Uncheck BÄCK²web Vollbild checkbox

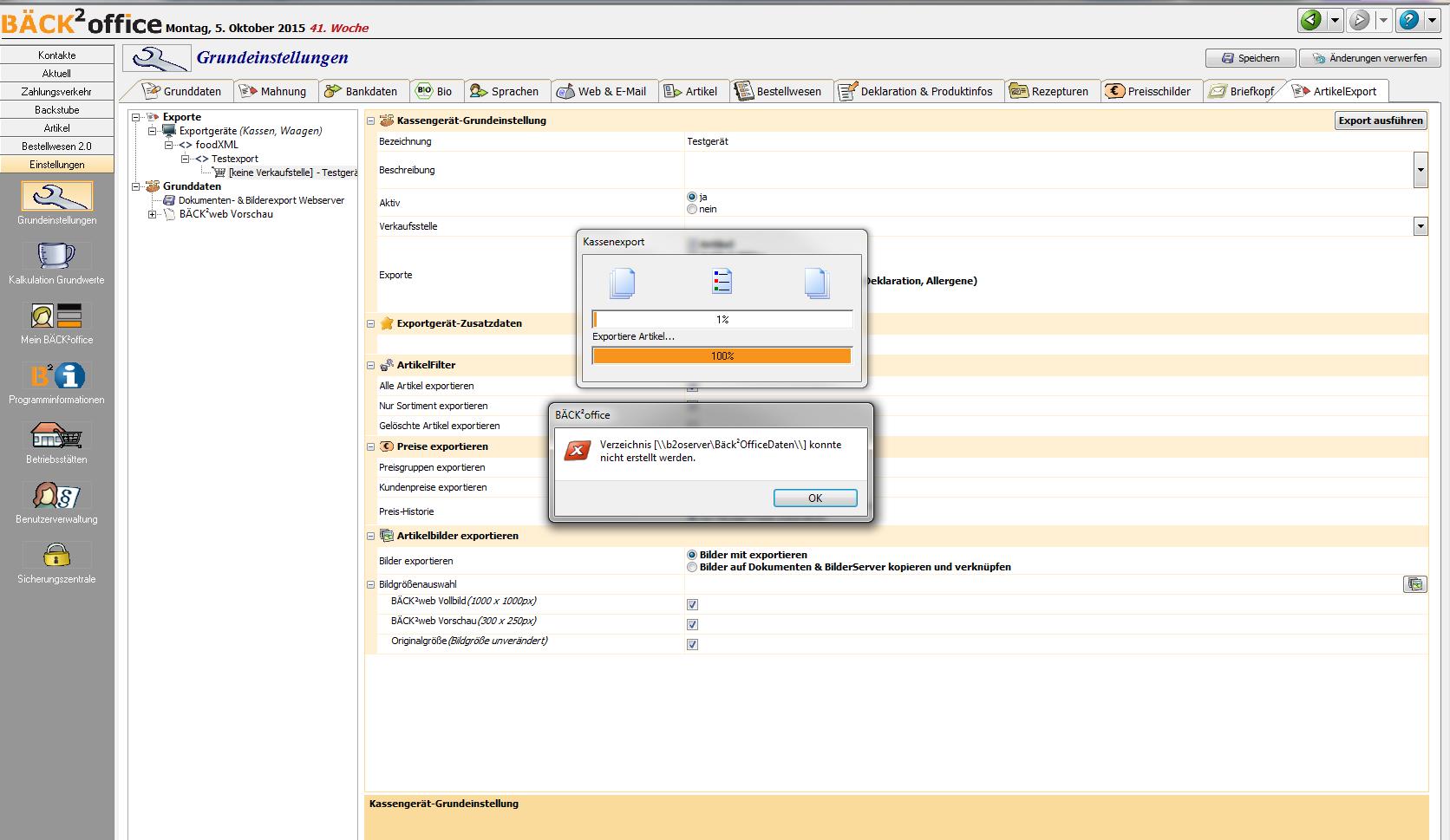692,604
